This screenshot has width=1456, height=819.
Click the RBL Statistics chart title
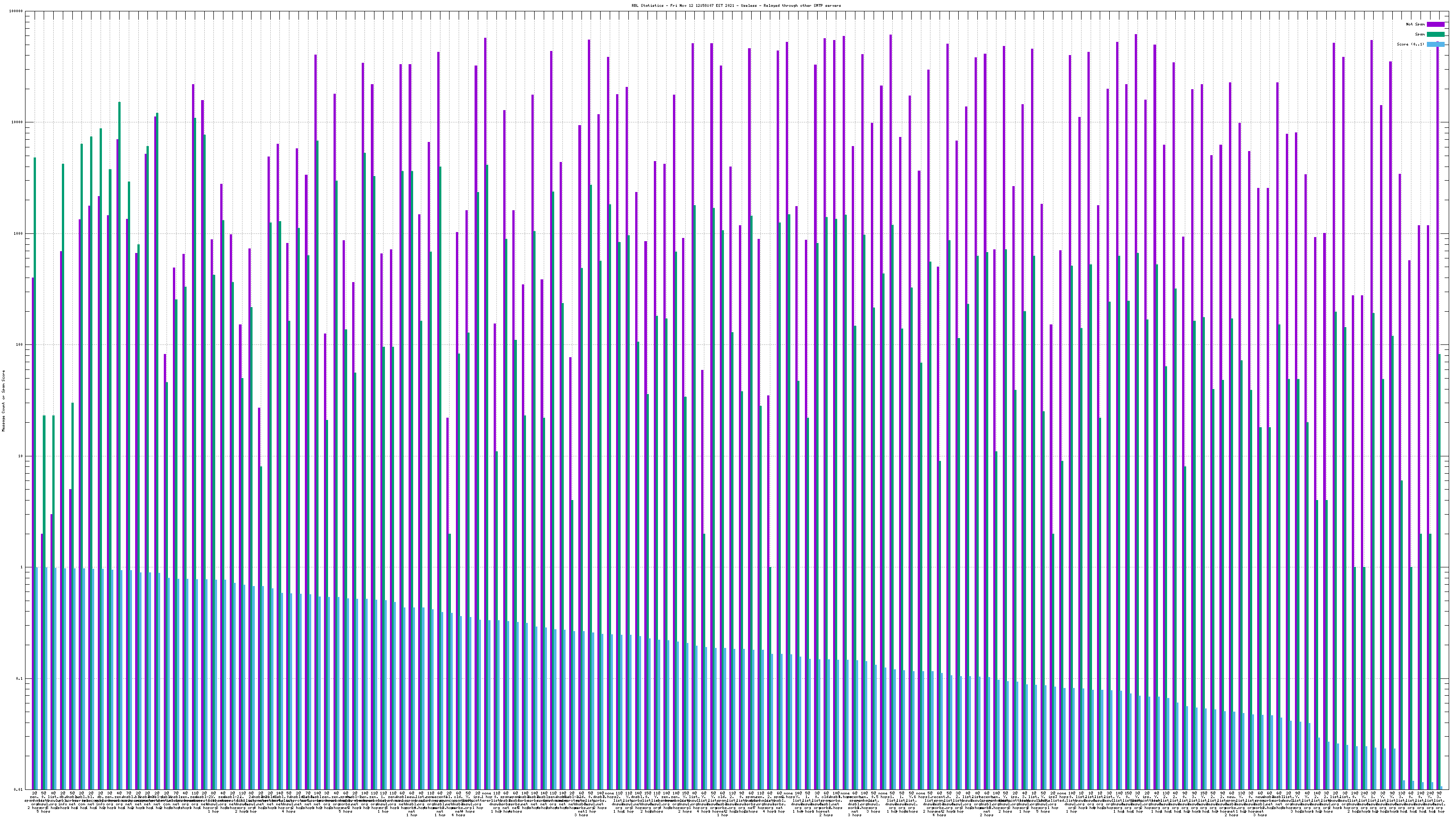[x=736, y=5]
